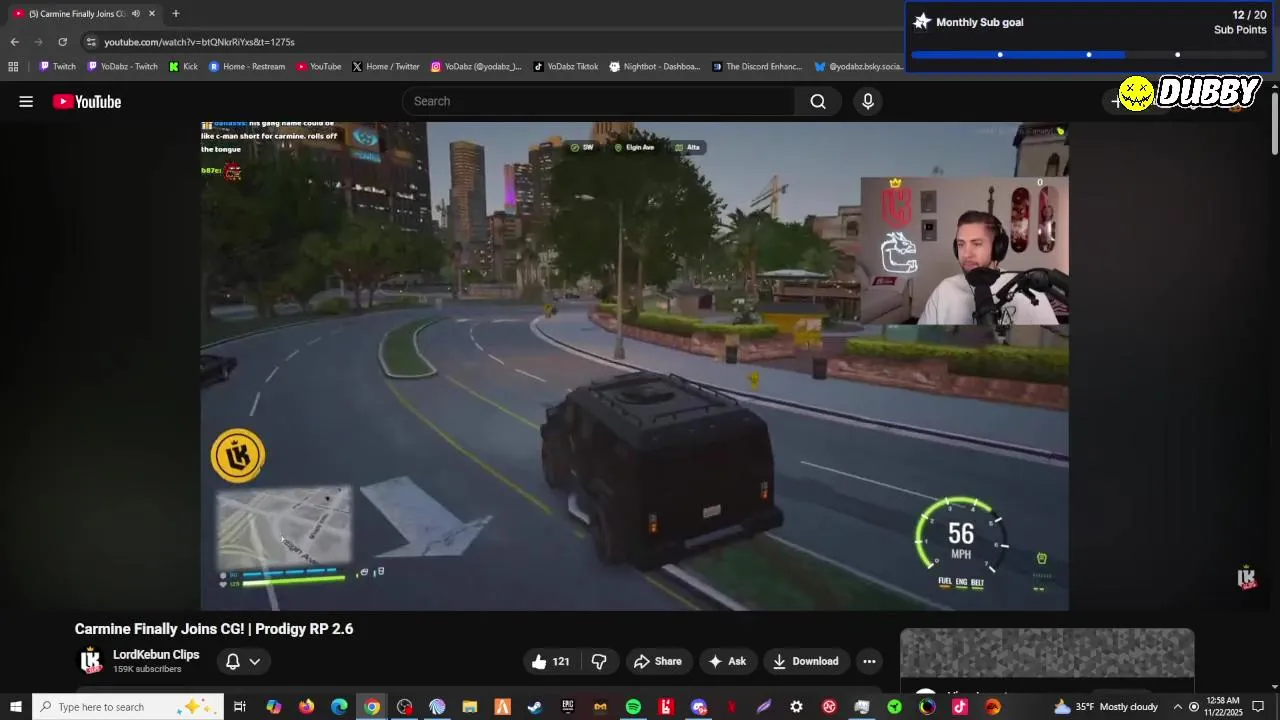Screen dimensions: 1280x720
Task: Switch to Chrome on the taskbar
Action: [x=372, y=707]
